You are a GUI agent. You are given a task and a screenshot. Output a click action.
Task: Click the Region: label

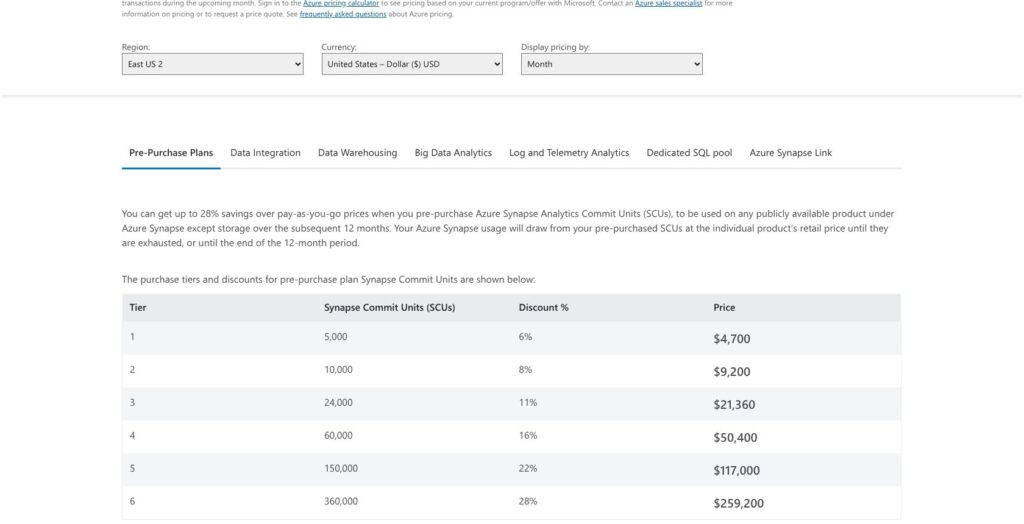click(136, 47)
